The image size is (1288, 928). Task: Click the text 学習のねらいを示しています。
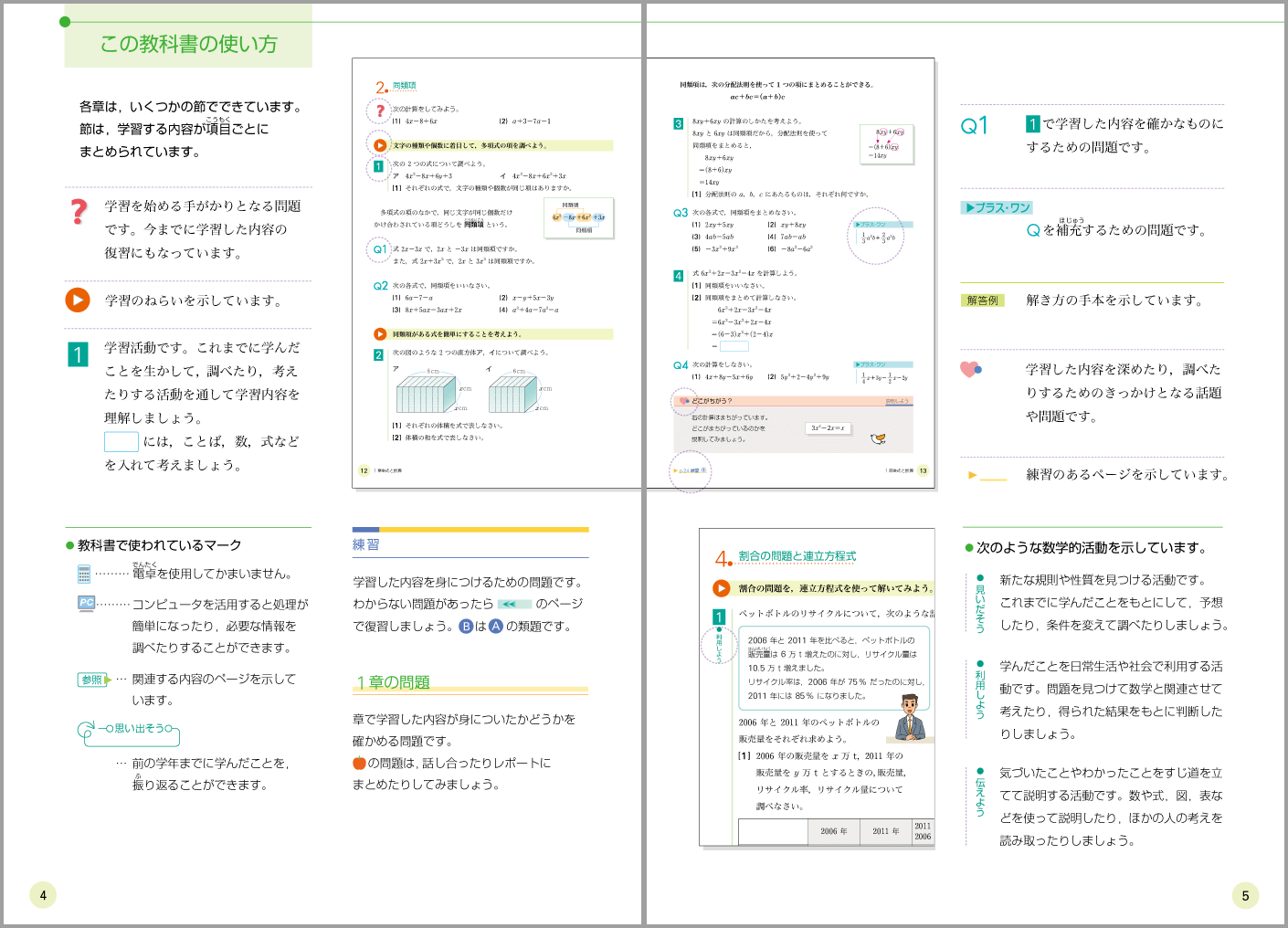point(195,301)
